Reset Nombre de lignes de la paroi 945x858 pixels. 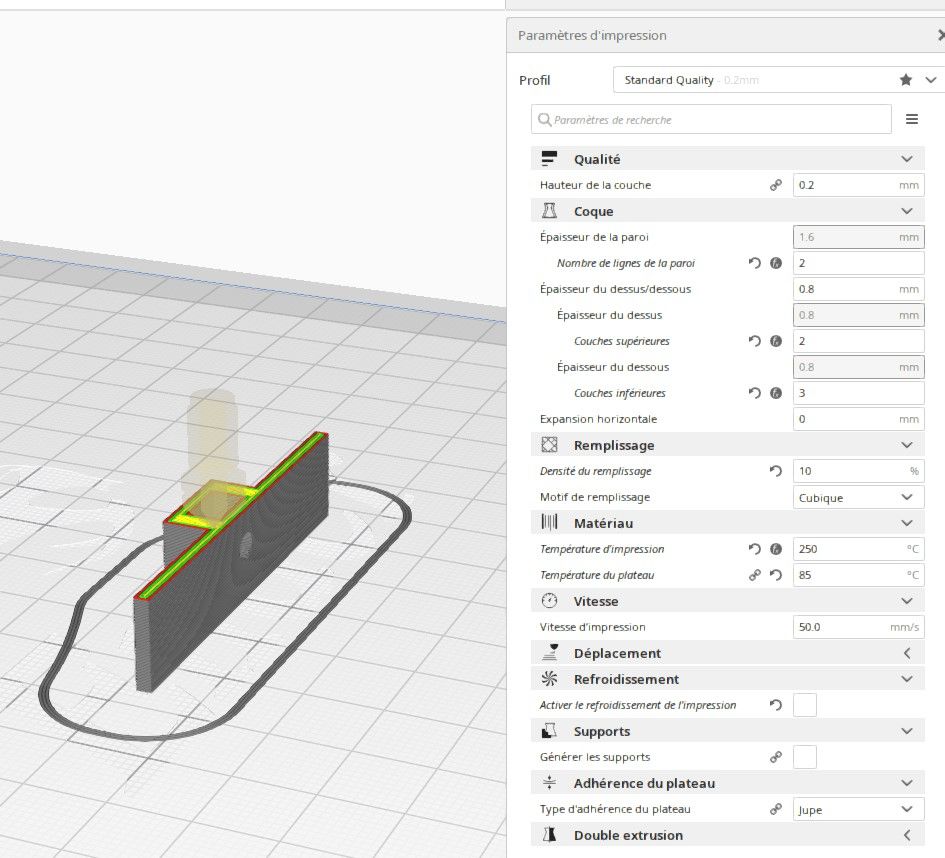click(x=755, y=263)
